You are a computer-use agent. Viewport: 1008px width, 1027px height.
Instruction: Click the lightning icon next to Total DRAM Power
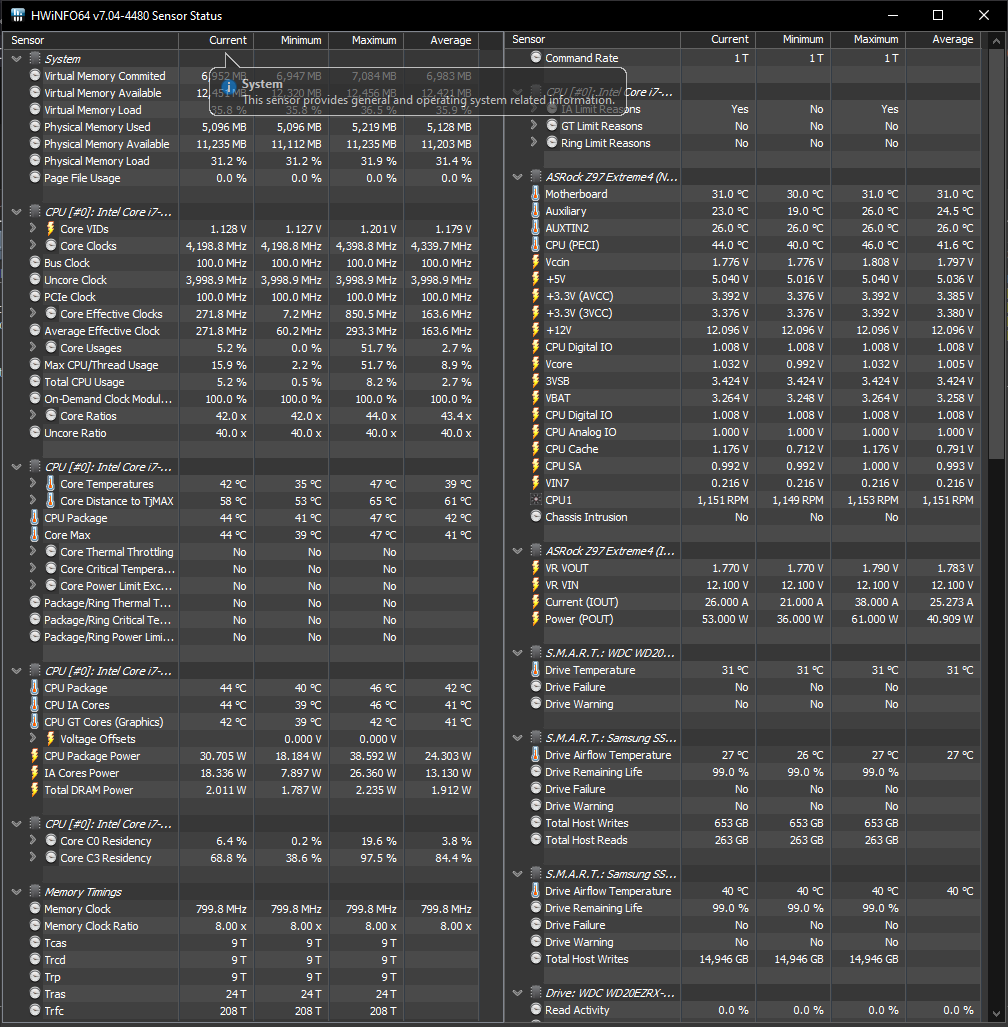point(35,790)
